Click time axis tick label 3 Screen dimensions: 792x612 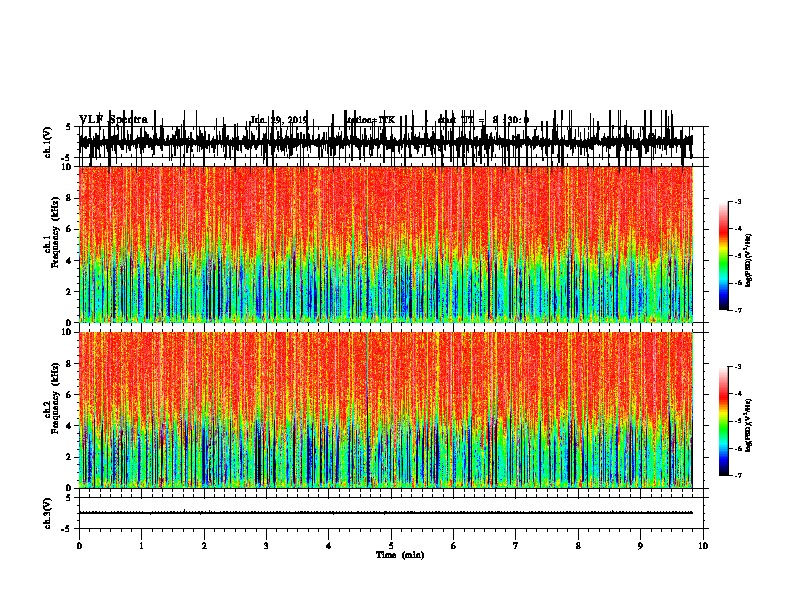click(x=266, y=546)
